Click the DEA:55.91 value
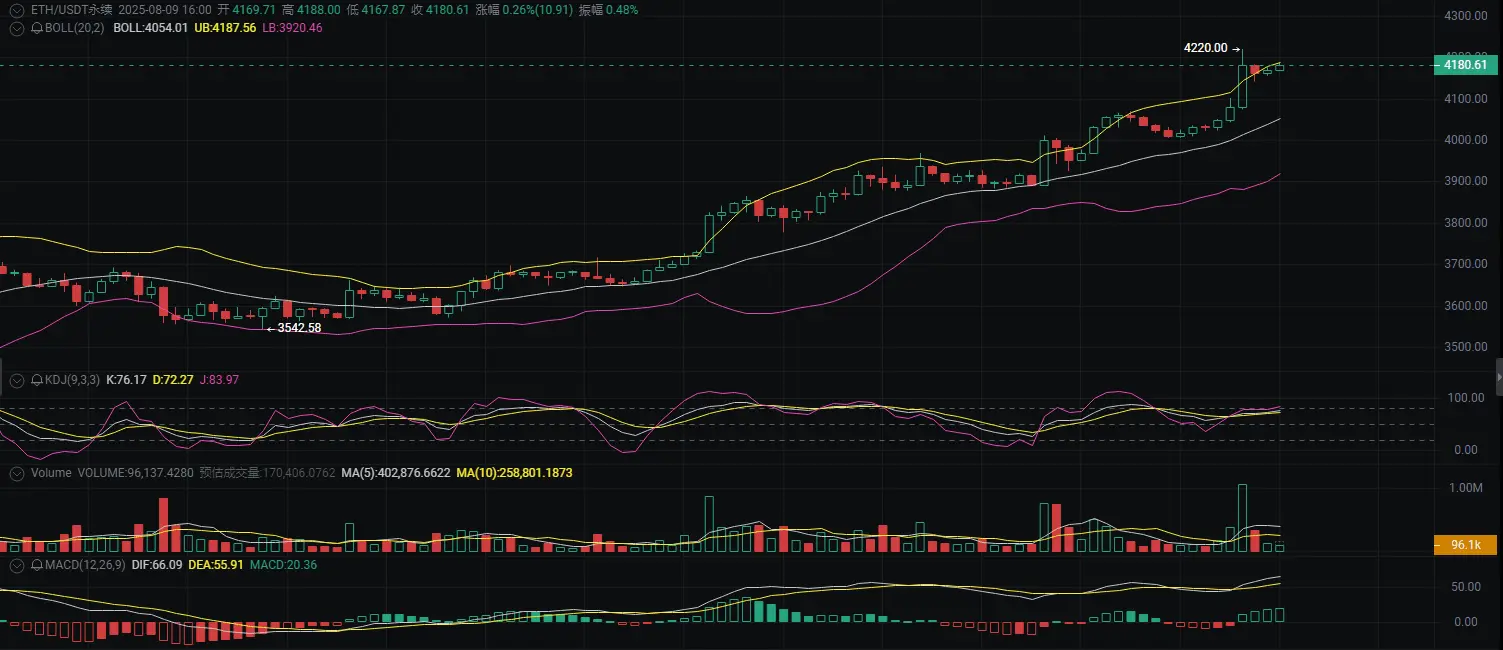 pyautogui.click(x=216, y=565)
